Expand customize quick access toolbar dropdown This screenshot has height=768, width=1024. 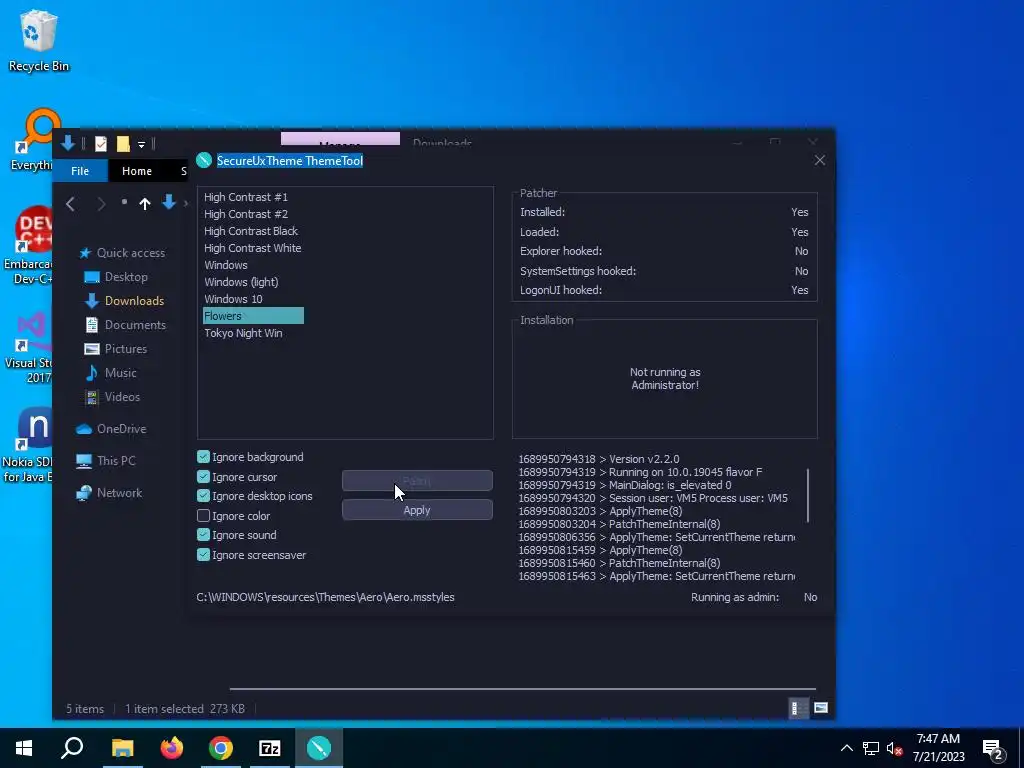[141, 144]
